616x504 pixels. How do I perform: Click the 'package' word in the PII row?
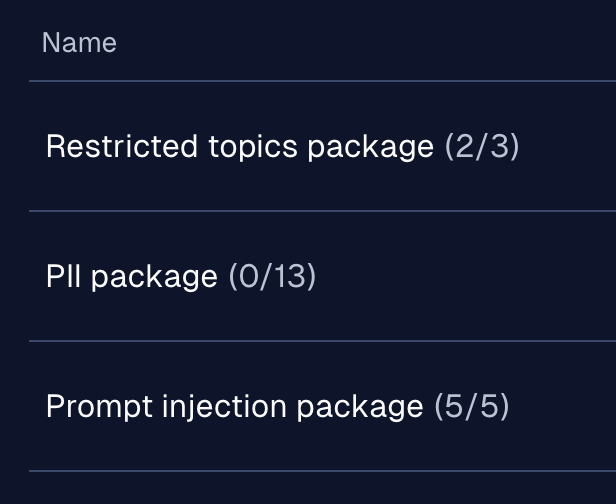pos(154,278)
